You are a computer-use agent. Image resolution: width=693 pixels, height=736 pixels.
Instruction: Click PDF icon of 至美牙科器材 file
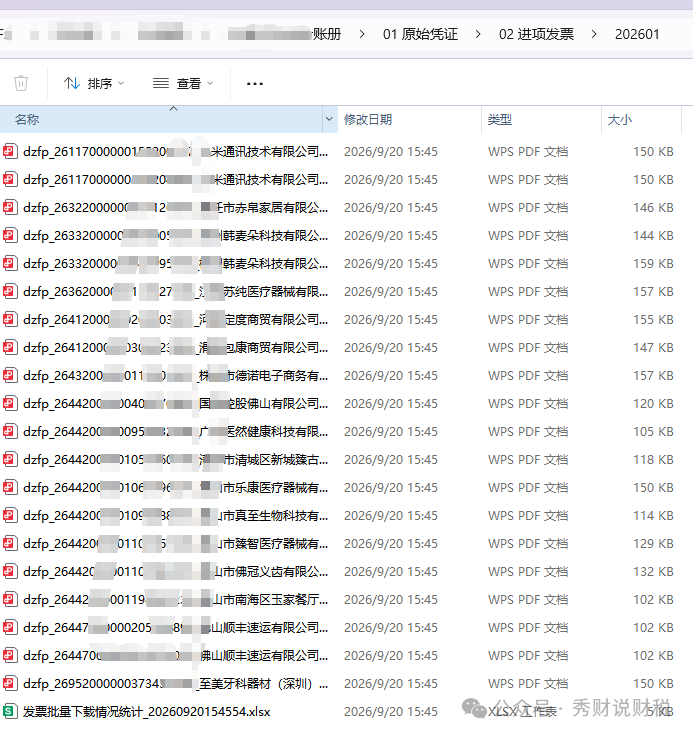10,683
